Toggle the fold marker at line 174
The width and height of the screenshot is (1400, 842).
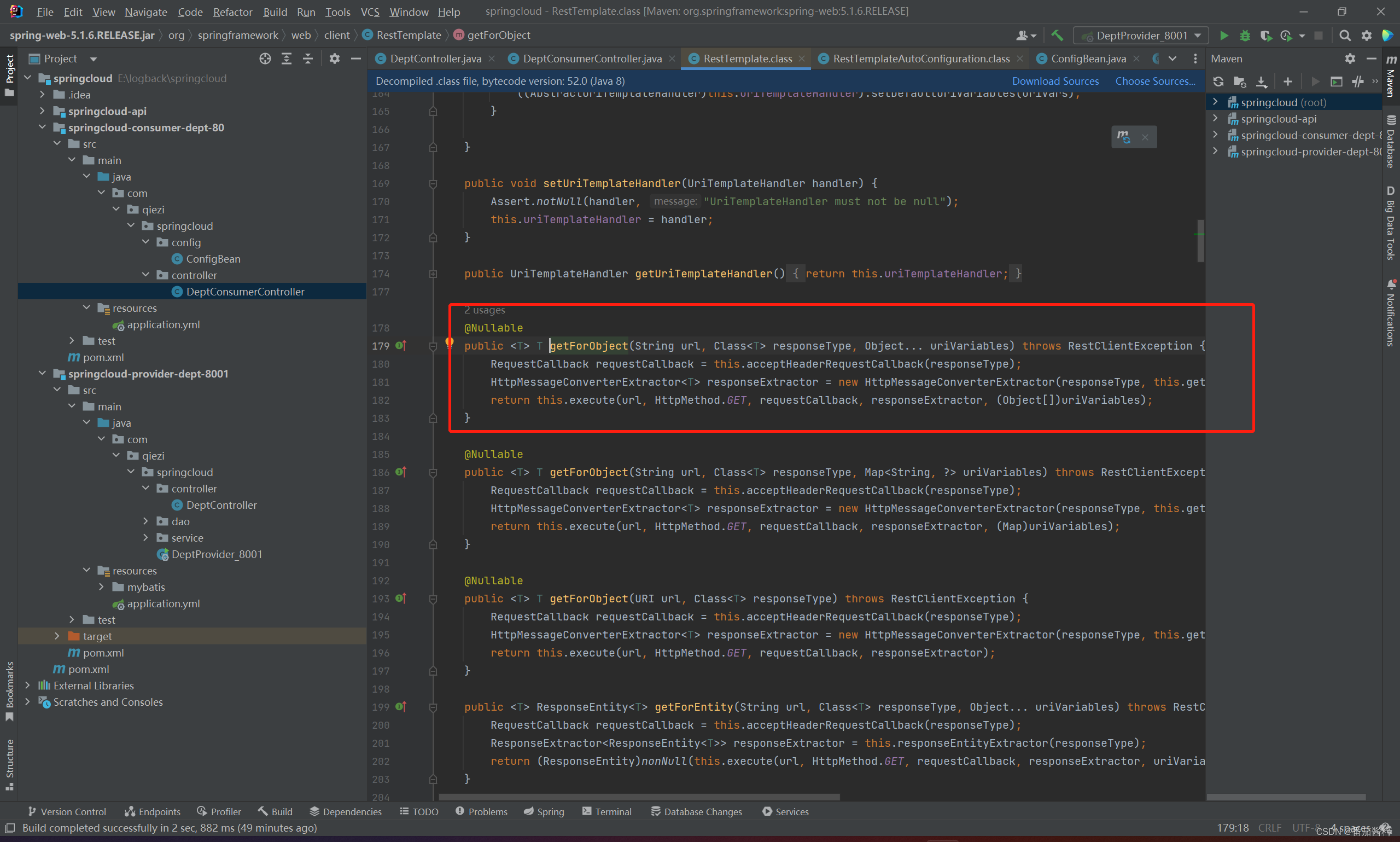[x=433, y=274]
